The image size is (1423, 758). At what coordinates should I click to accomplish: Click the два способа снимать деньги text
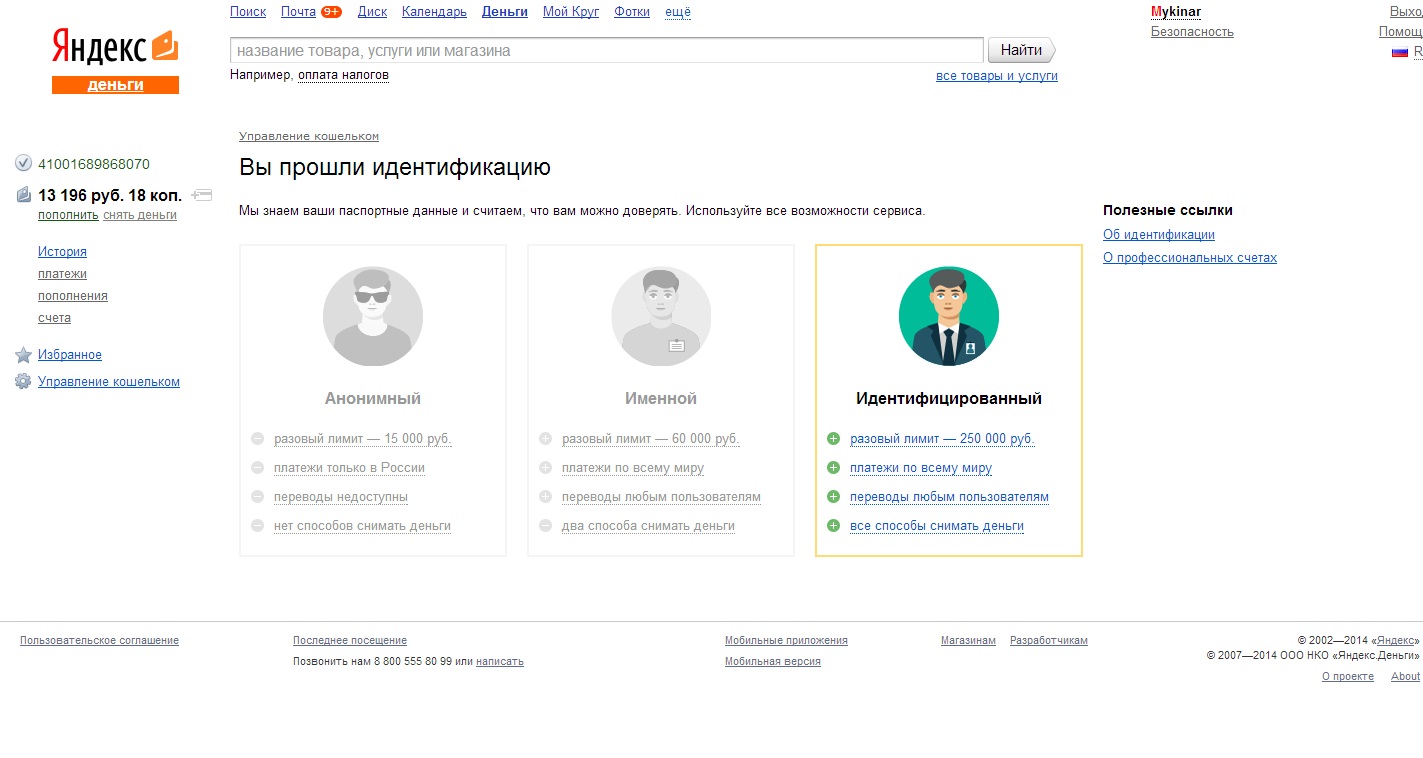(x=648, y=526)
